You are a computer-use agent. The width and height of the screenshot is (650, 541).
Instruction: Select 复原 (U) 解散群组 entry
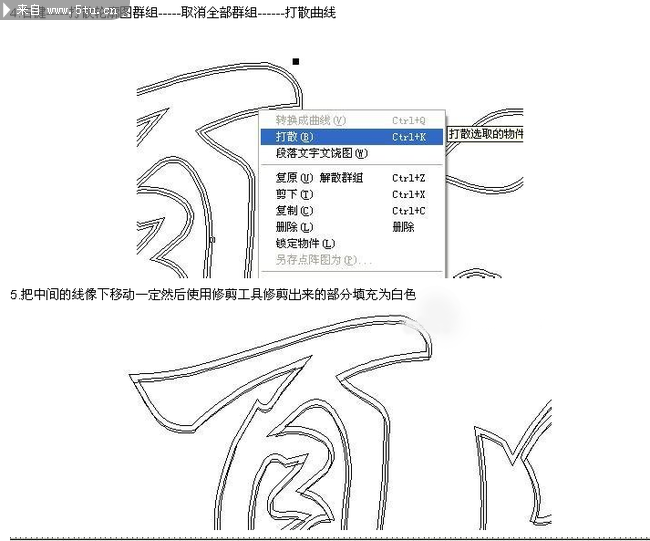coord(352,178)
